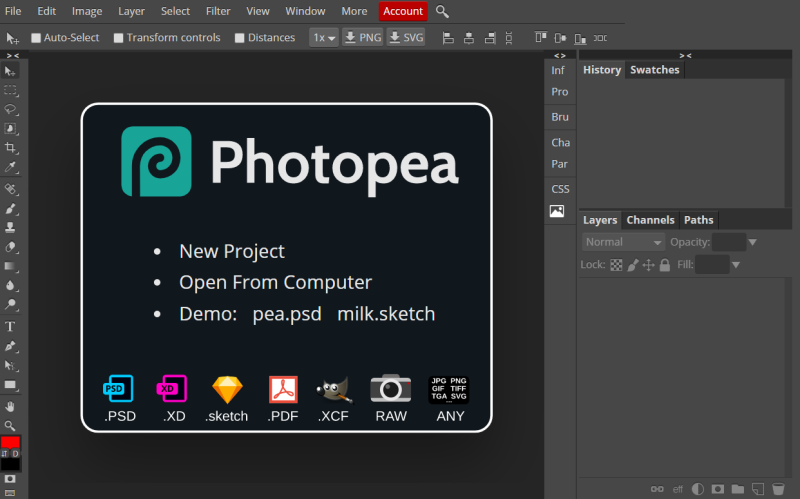Viewport: 800px width, 499px height.
Task: Toggle lock image pixels brush icon
Action: point(633,265)
